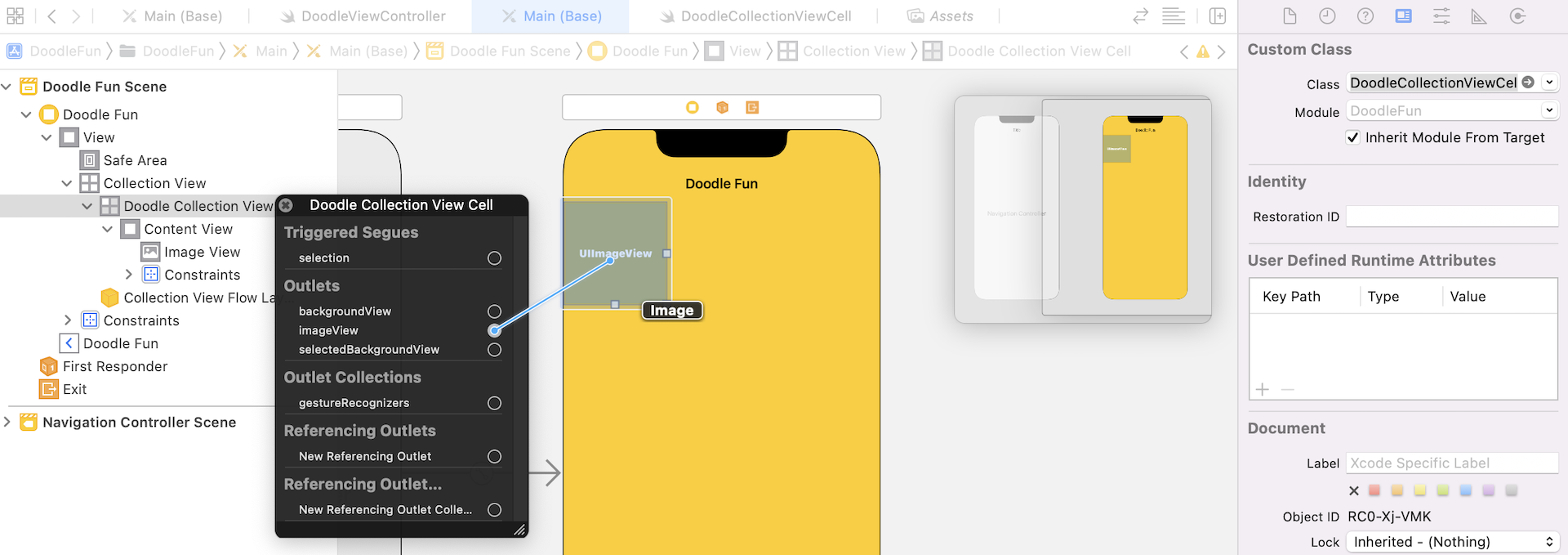
Task: Show the Quick Help inspector
Action: [x=1365, y=16]
